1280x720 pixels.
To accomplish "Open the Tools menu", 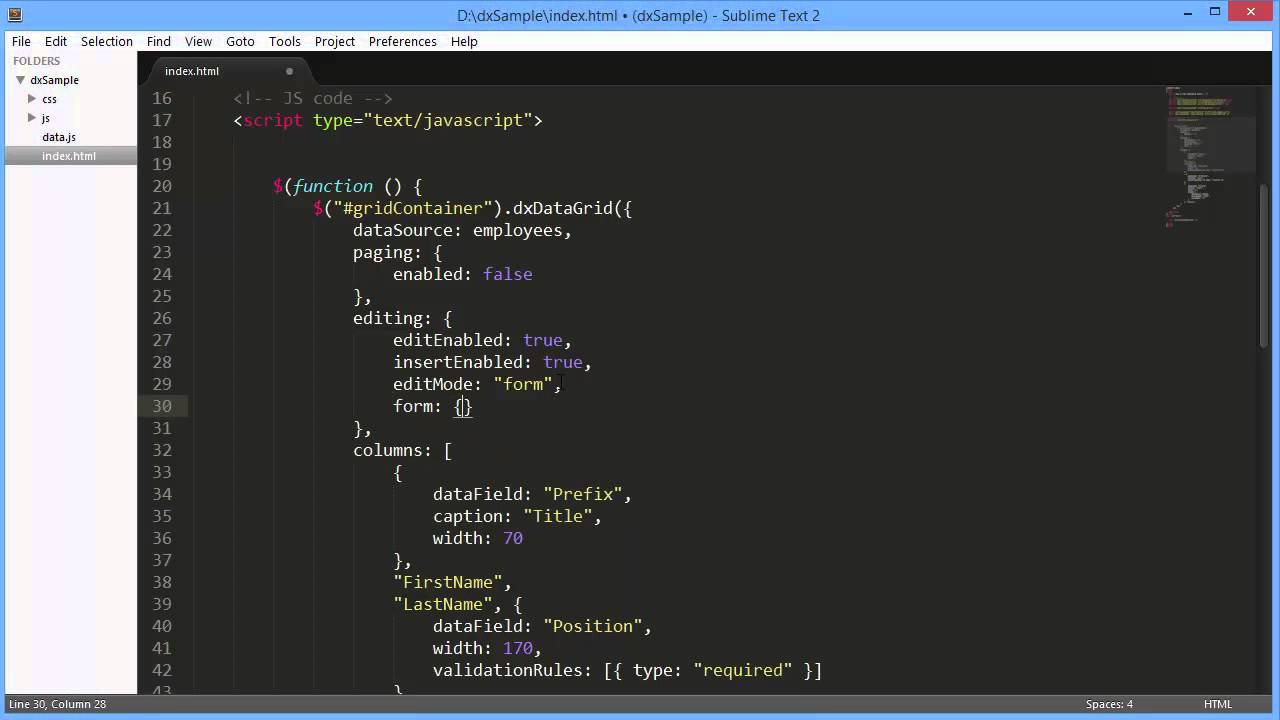I will [x=285, y=41].
